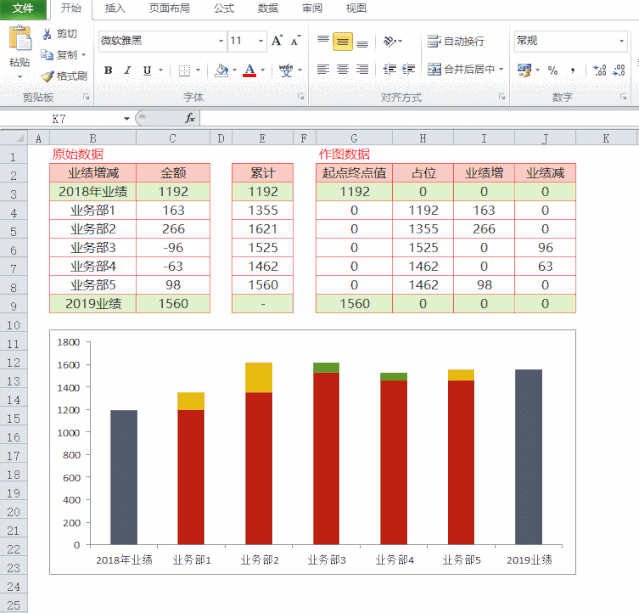Click the Copy (复制) icon
The height and width of the screenshot is (613, 639).
tap(47, 54)
